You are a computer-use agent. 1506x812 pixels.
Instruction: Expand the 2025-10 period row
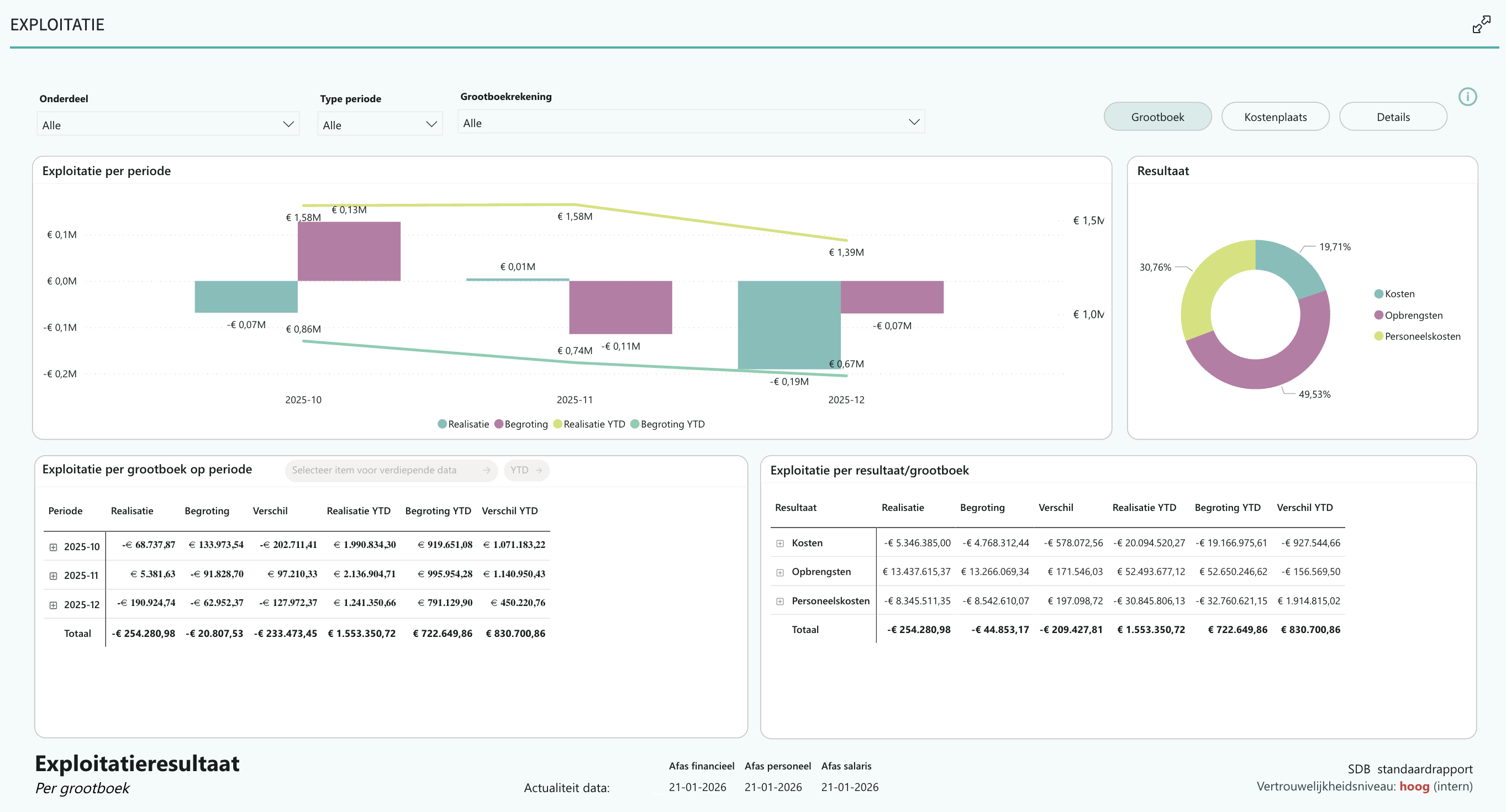(x=53, y=547)
